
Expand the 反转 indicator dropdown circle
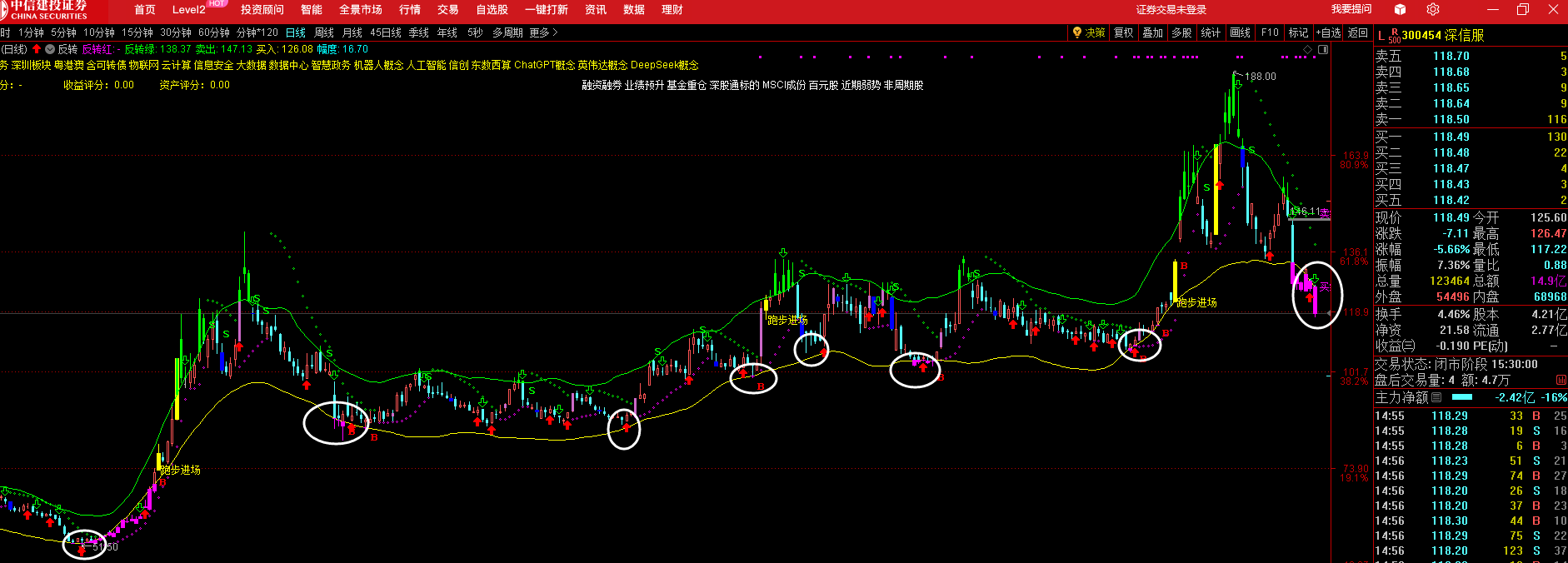point(50,49)
